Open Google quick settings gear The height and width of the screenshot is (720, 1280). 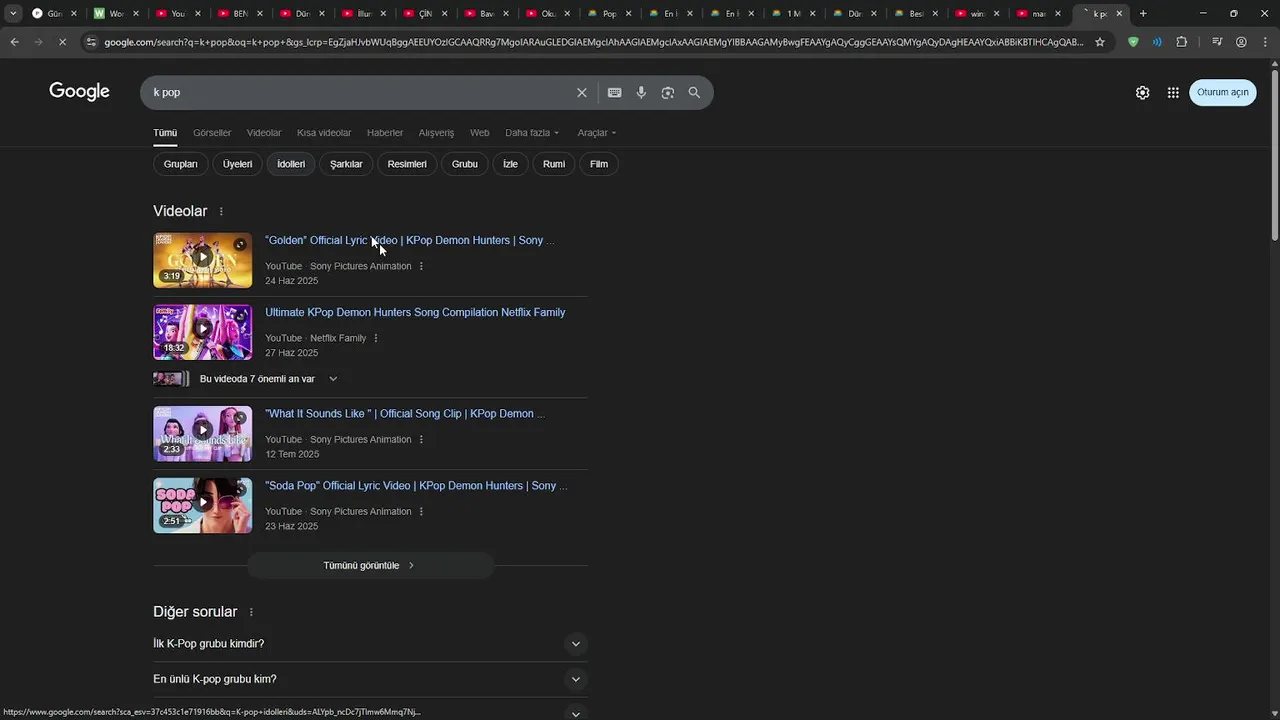pos(1142,92)
